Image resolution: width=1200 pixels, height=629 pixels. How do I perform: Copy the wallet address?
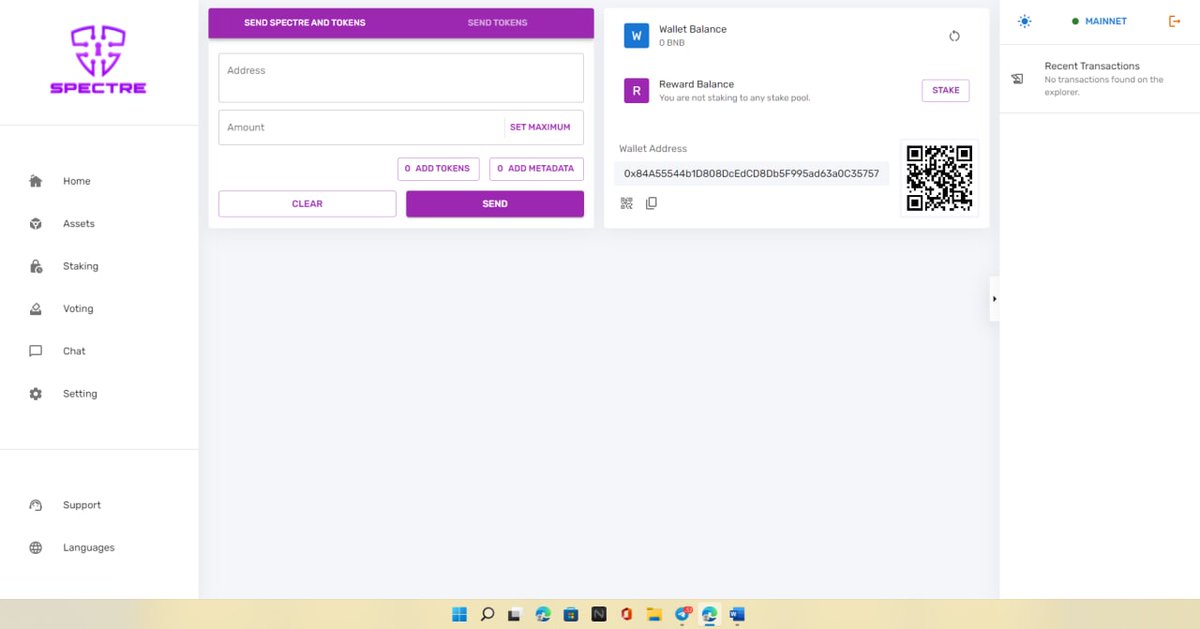[651, 203]
